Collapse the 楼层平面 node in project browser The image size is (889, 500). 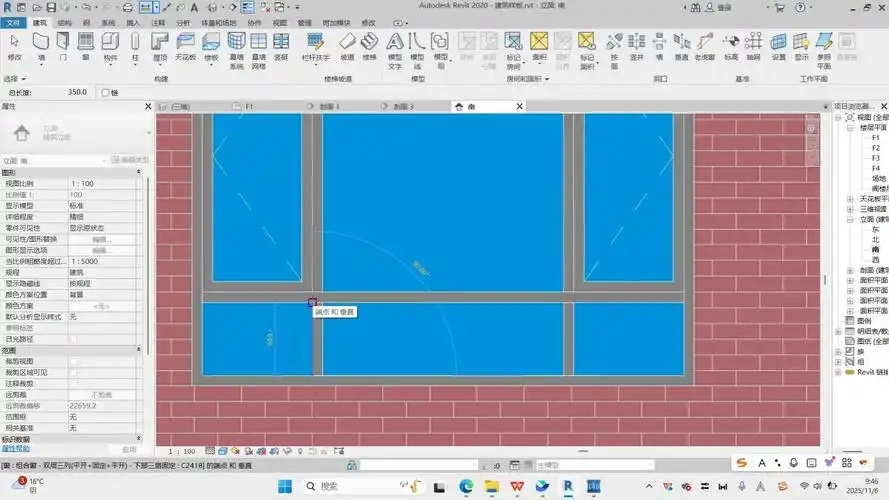click(x=850, y=128)
